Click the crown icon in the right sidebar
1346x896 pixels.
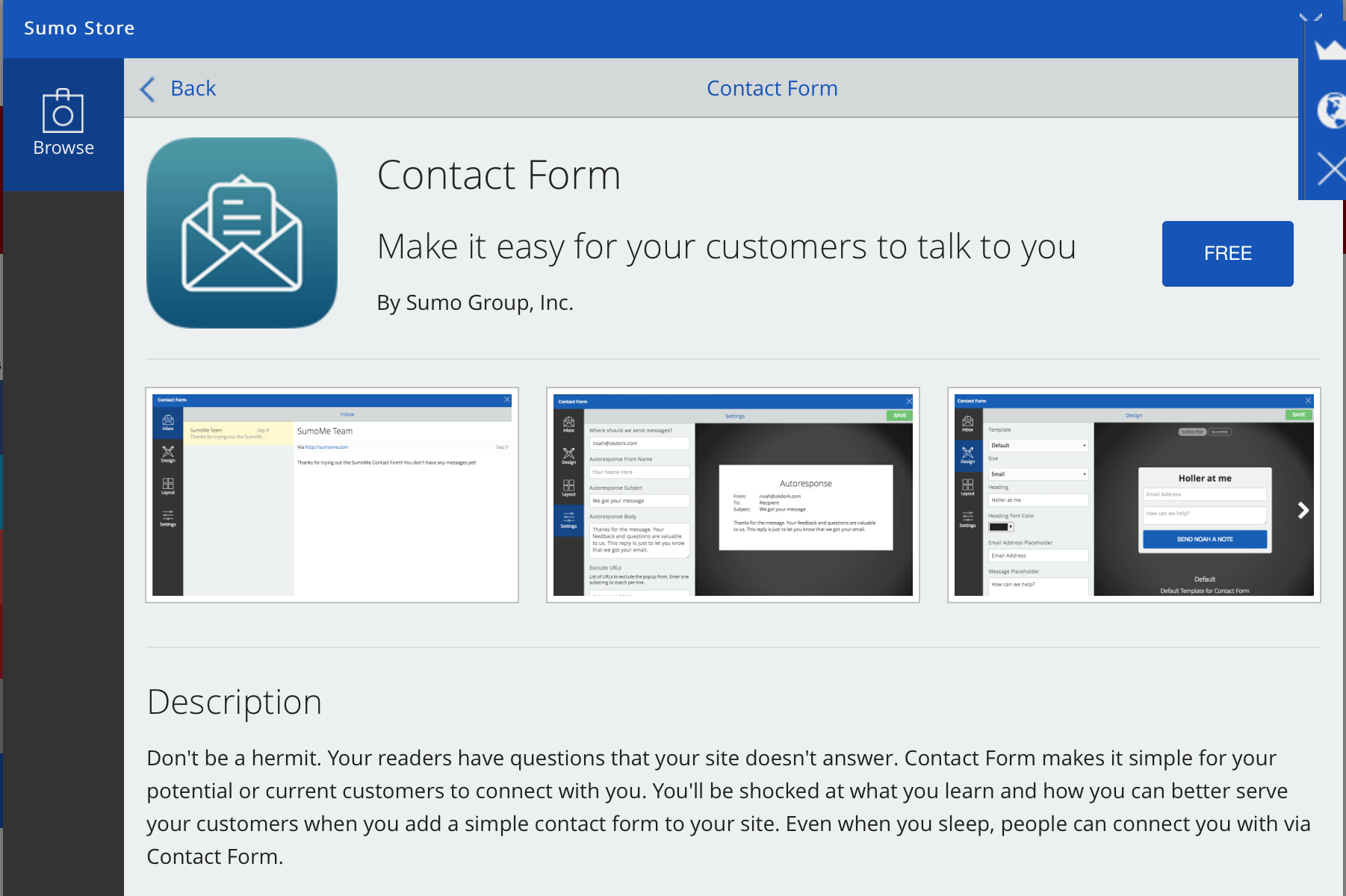(x=1330, y=50)
